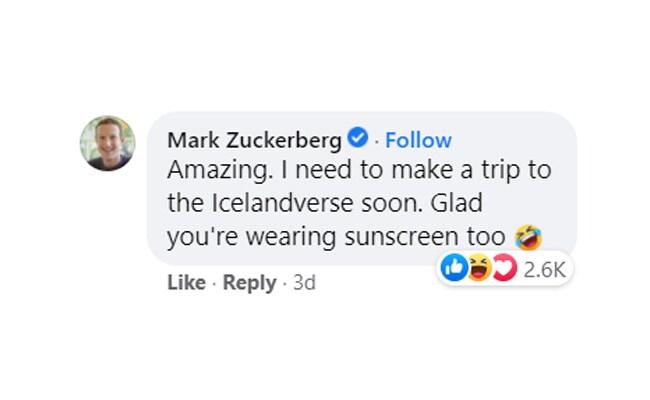Click the Haha laughing reaction icon
Viewport: 650px width, 400px height.
479,268
